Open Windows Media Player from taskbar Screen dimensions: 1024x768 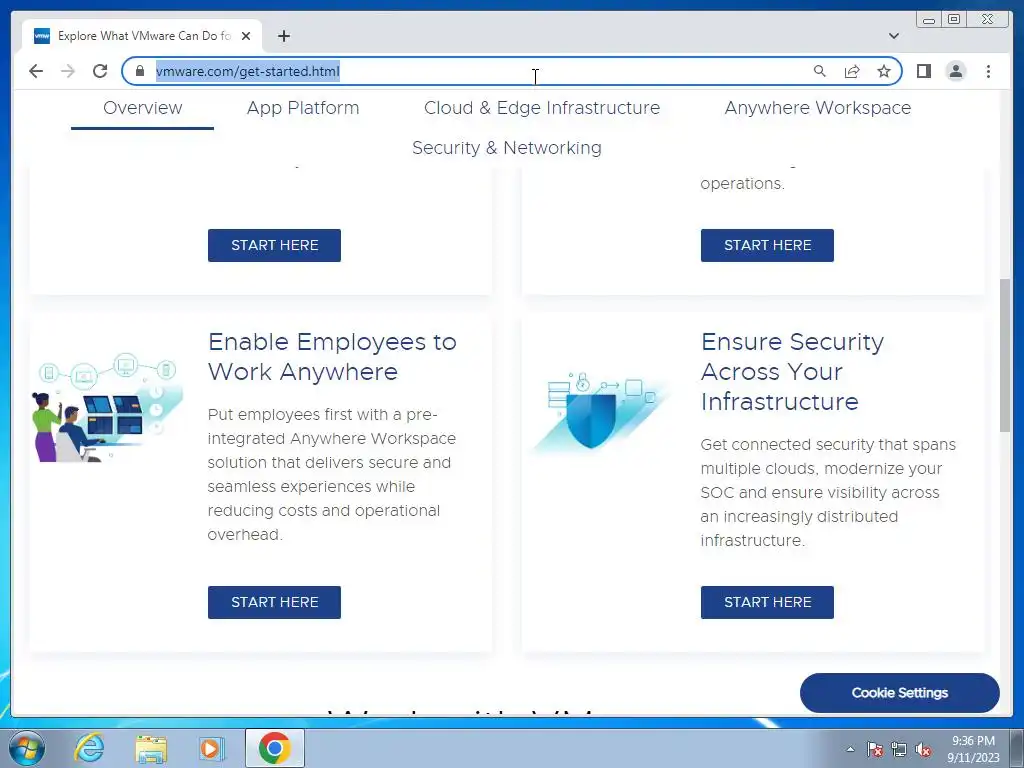tap(211, 748)
